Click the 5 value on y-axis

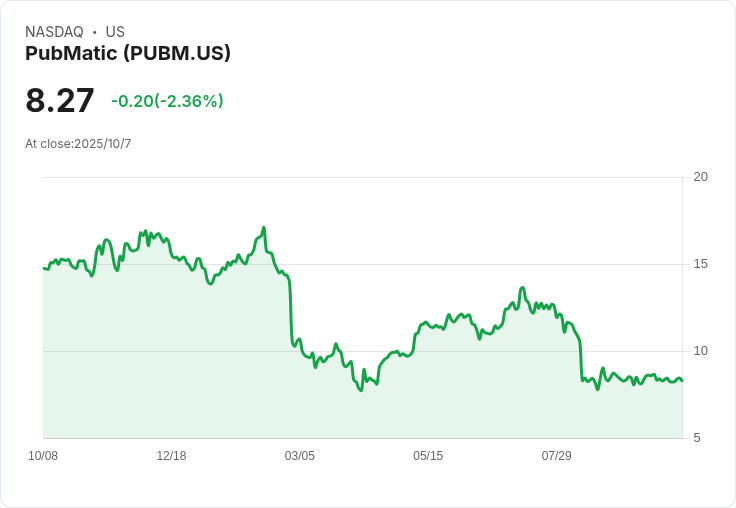tap(697, 438)
